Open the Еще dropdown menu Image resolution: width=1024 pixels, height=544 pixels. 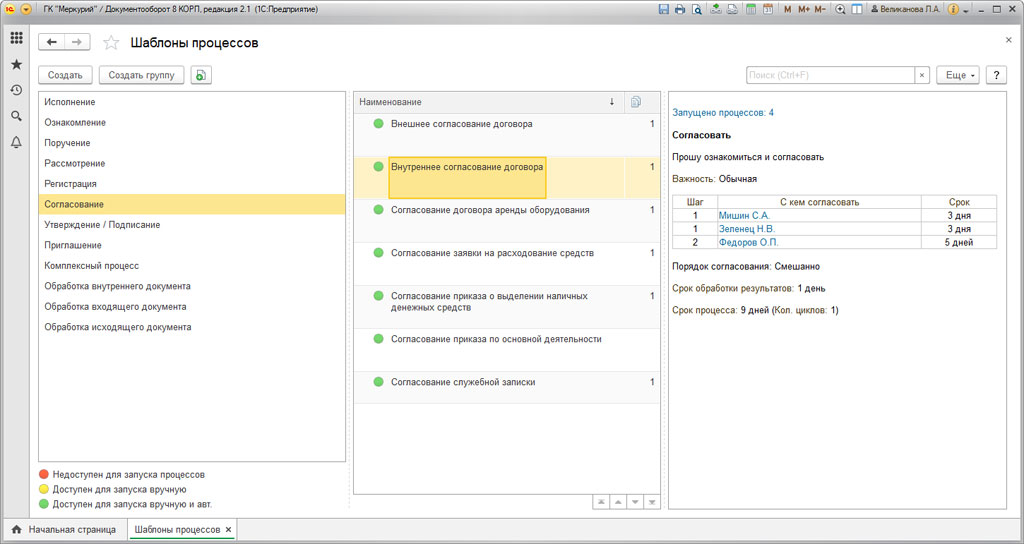click(x=957, y=75)
